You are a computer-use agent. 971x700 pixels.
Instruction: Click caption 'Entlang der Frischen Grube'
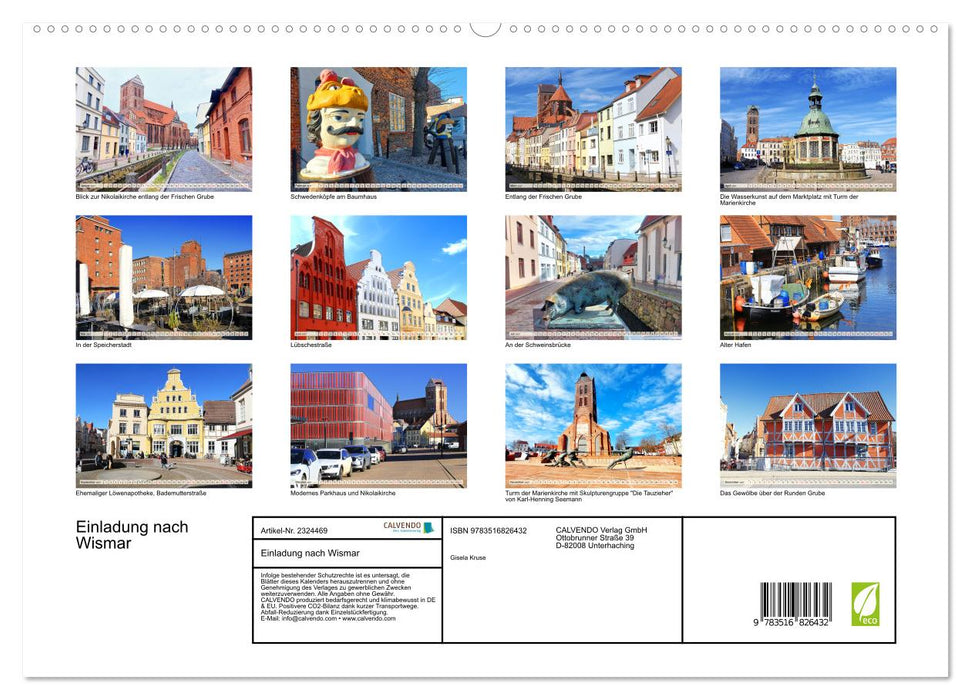click(x=543, y=196)
